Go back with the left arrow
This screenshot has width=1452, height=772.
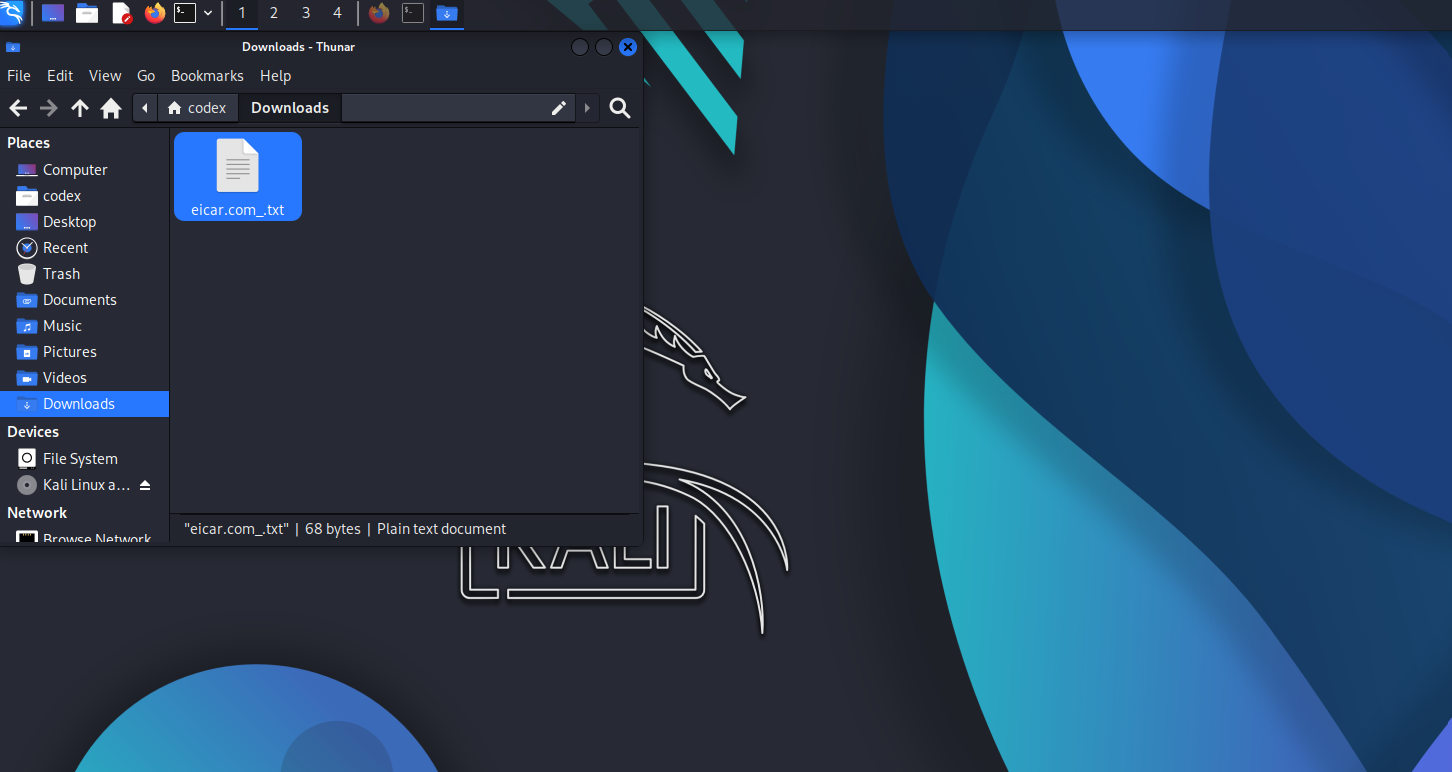pyautogui.click(x=18, y=108)
